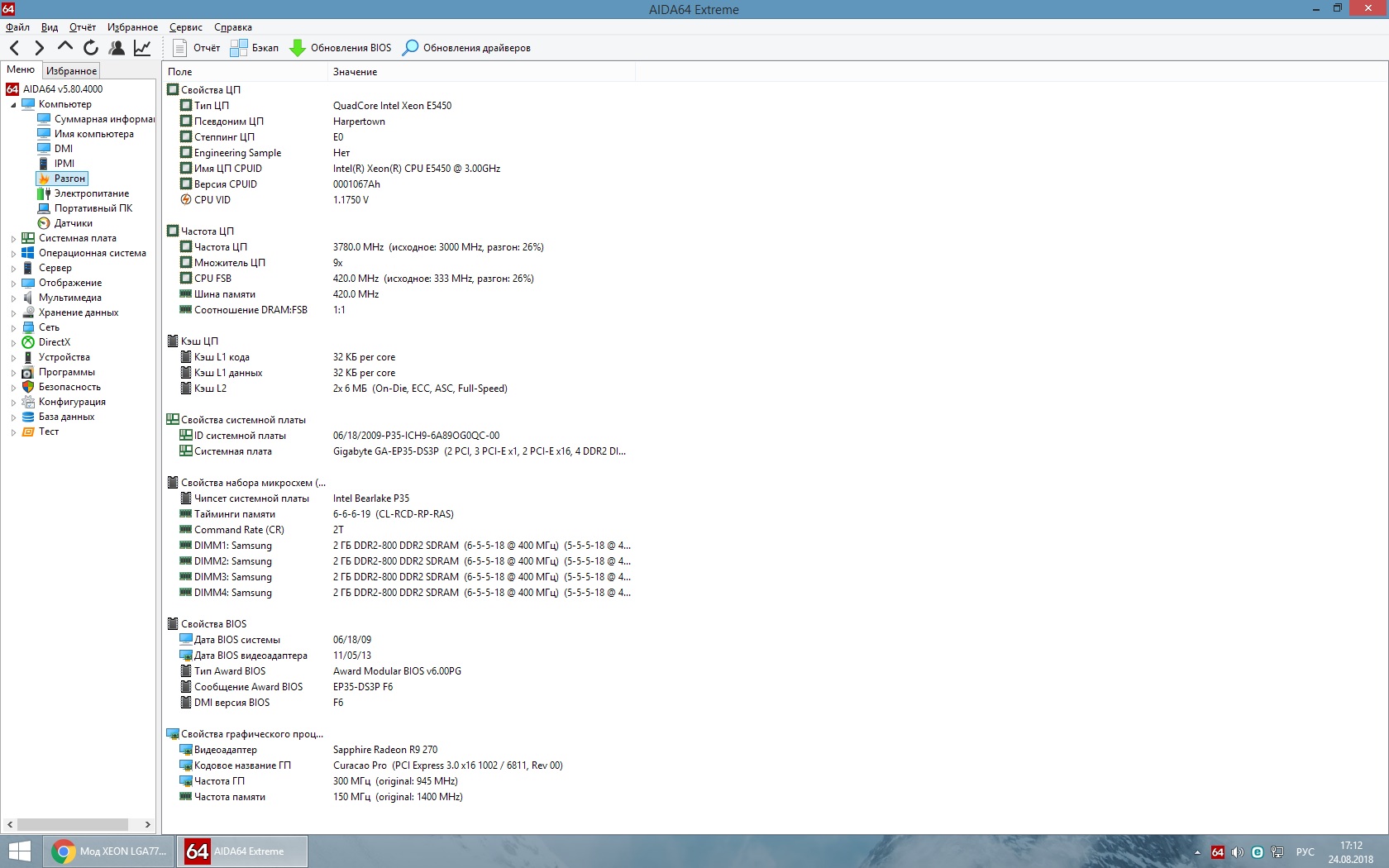Open the Вид menu
This screenshot has height=868, width=1389.
pyautogui.click(x=50, y=27)
